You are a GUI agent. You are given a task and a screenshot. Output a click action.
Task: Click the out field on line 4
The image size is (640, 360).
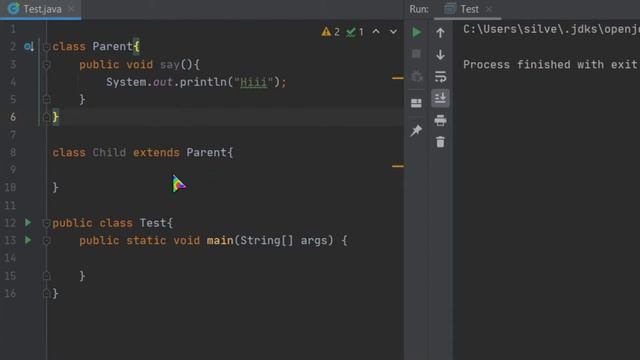pos(162,82)
